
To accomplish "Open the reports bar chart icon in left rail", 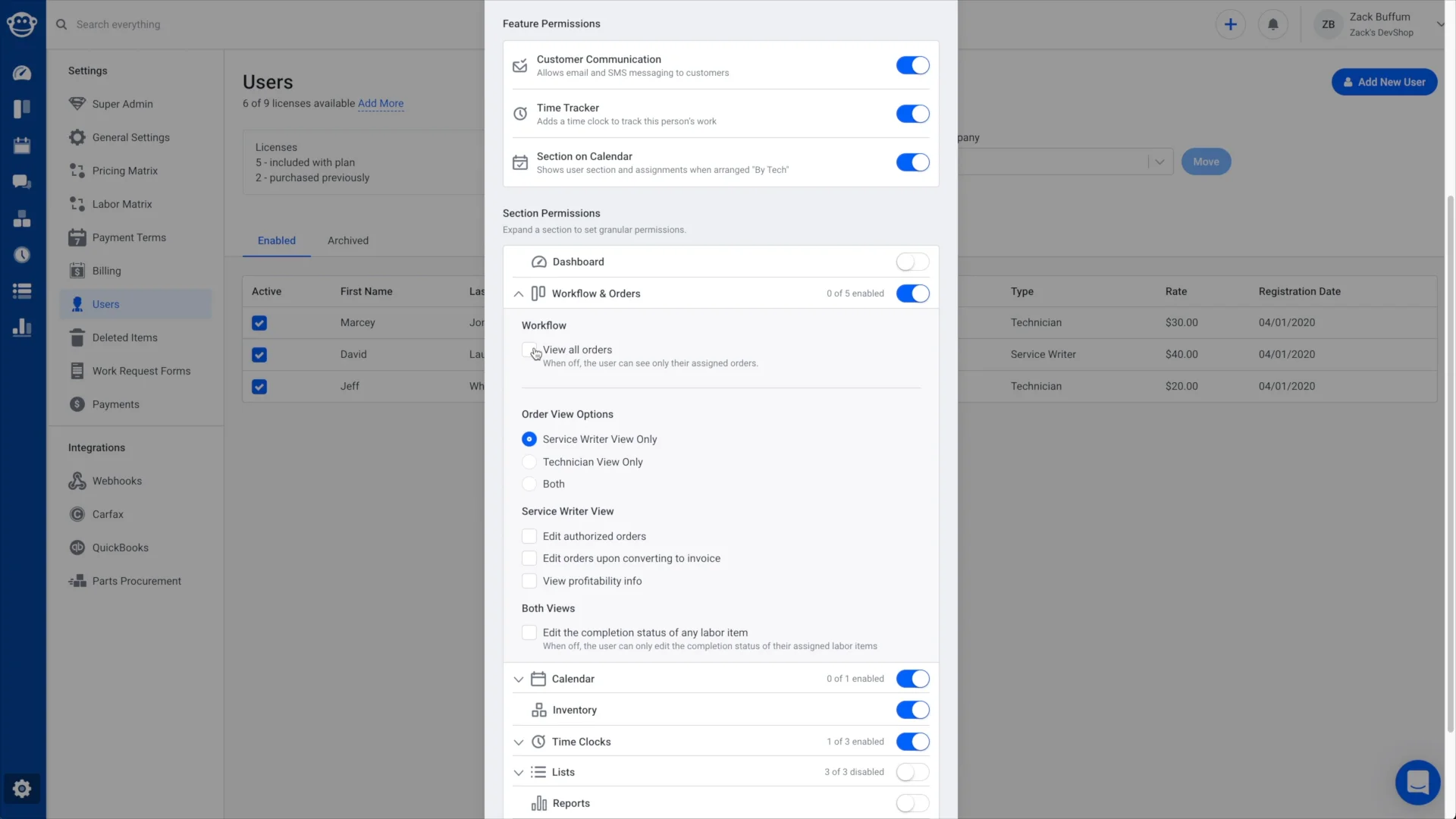I will (22, 328).
